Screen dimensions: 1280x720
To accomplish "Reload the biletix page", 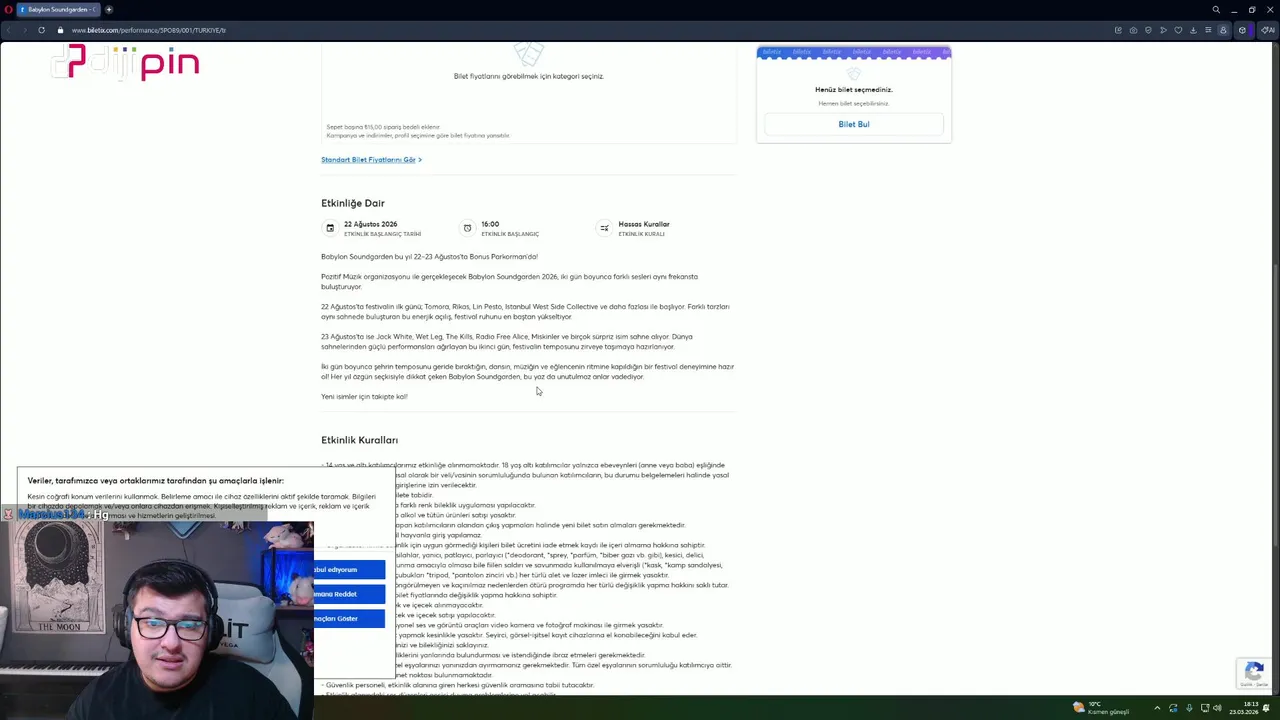I will [41, 30].
